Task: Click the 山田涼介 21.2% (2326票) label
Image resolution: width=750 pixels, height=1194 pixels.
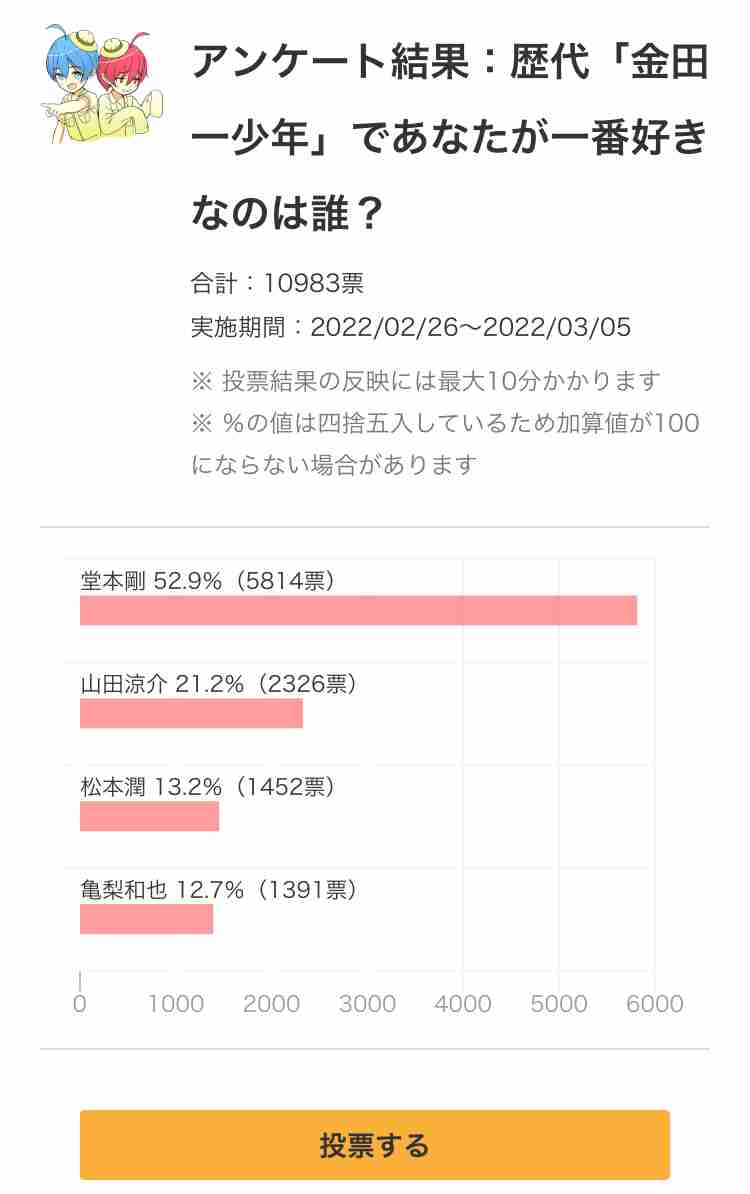Action: (x=219, y=684)
